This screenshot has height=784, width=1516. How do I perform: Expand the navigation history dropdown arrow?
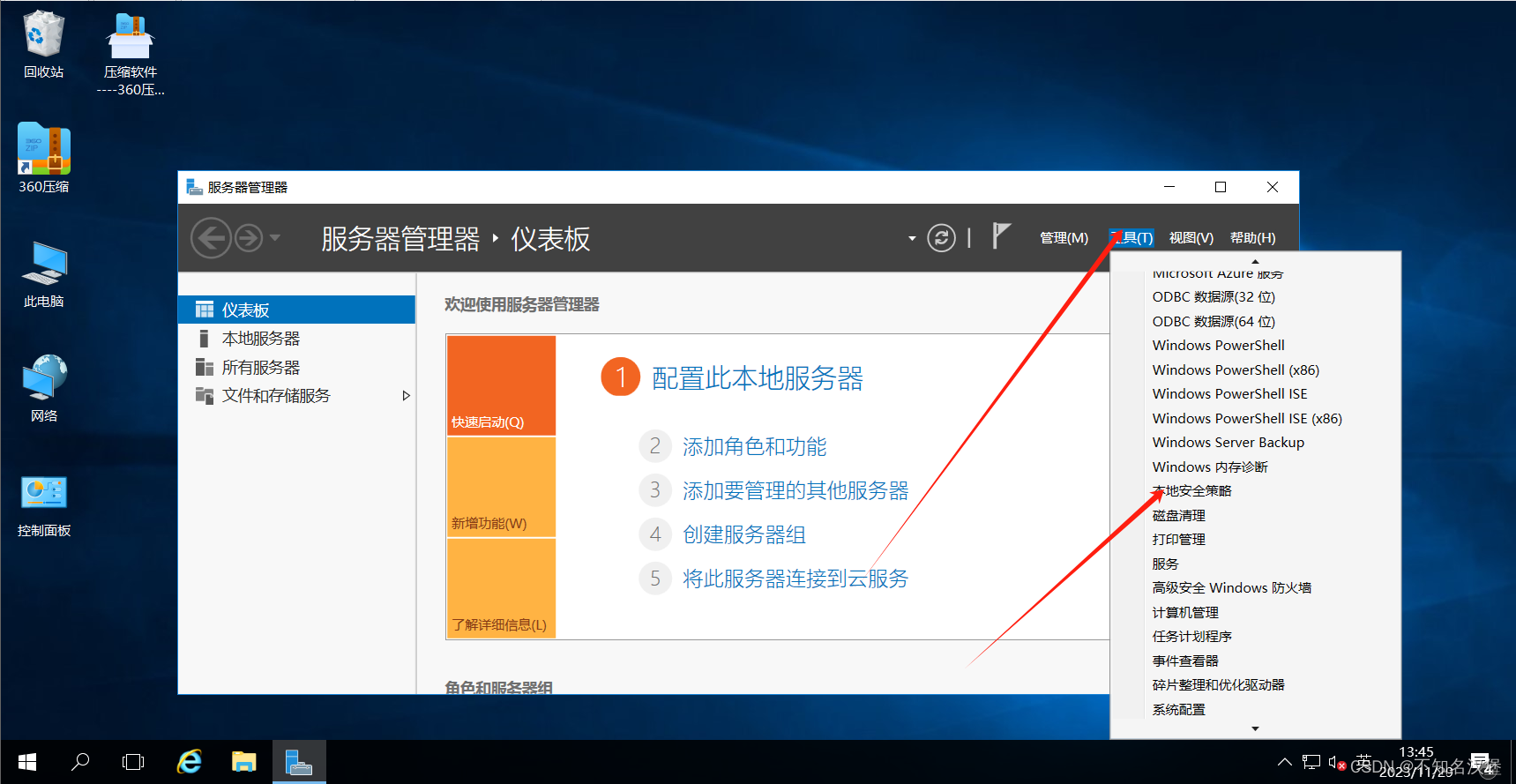275,237
